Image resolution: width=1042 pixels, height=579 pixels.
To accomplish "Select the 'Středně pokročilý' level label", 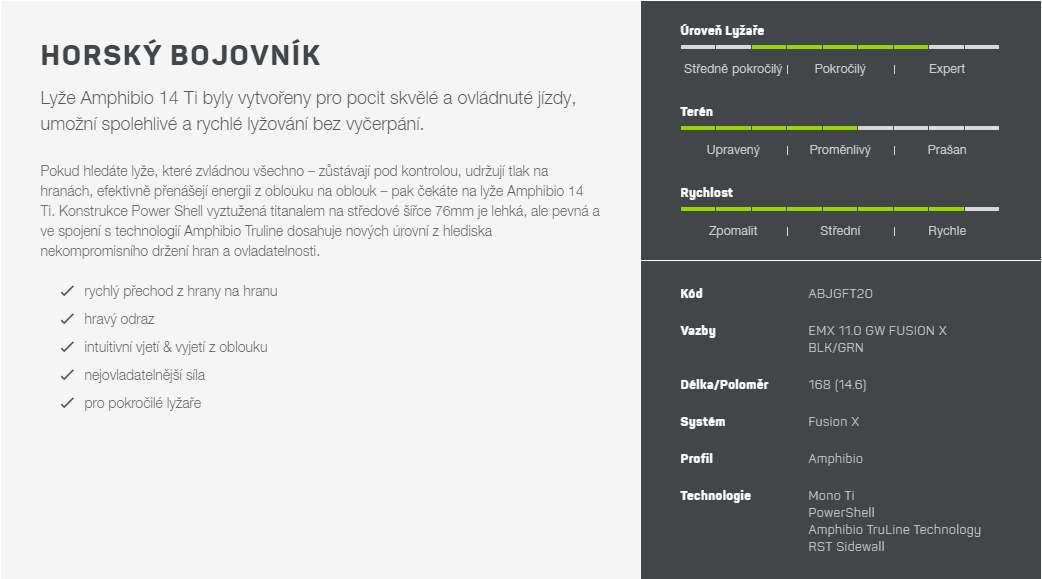I will (733, 69).
